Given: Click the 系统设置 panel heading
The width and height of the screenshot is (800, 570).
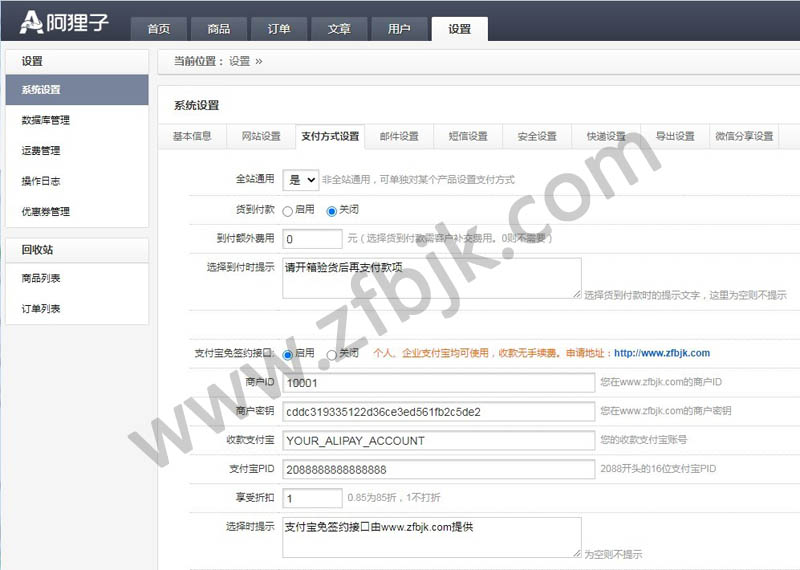Looking at the screenshot, I should point(196,106).
